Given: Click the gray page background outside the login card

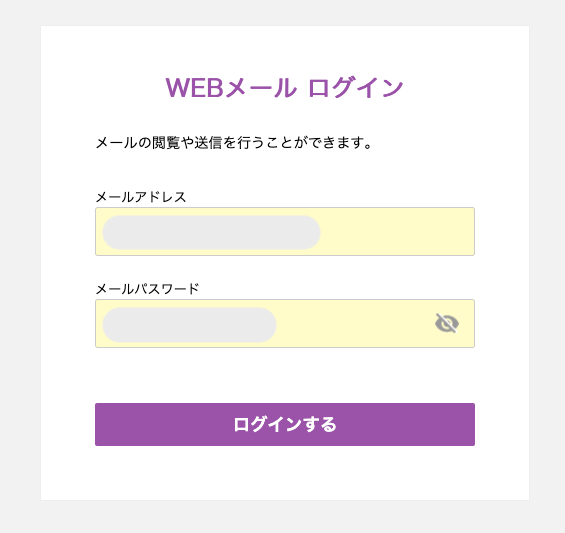Looking at the screenshot, I should tap(20, 267).
